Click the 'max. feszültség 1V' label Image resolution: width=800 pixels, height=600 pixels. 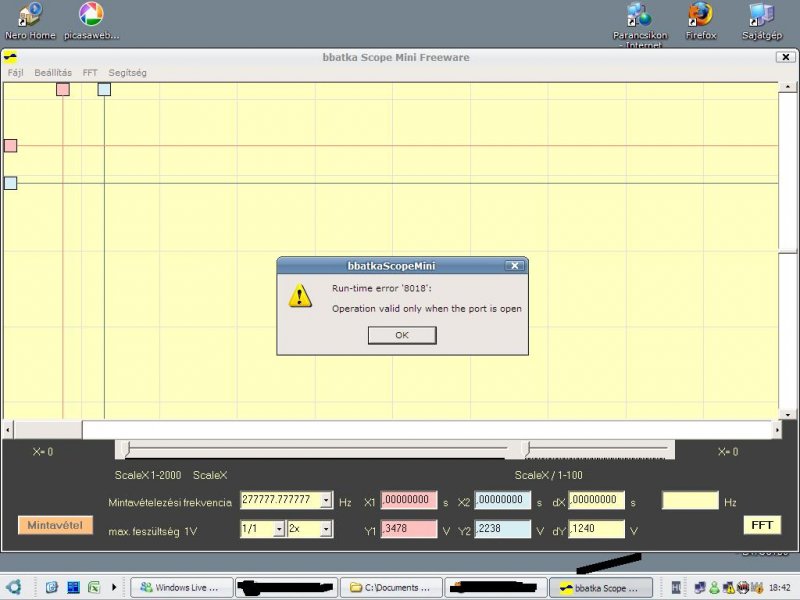[153, 532]
